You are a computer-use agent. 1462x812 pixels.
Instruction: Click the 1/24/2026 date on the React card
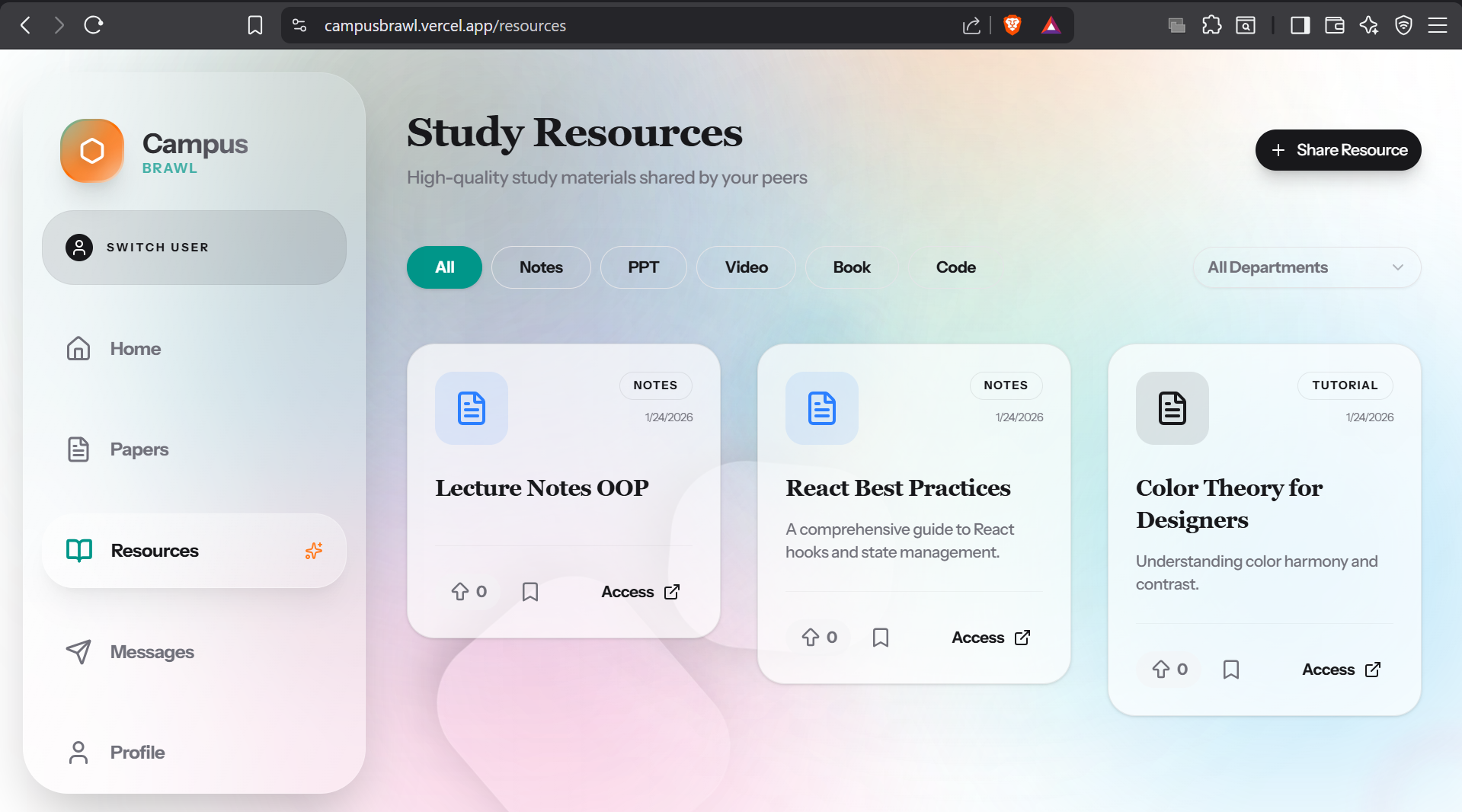pos(1019,417)
